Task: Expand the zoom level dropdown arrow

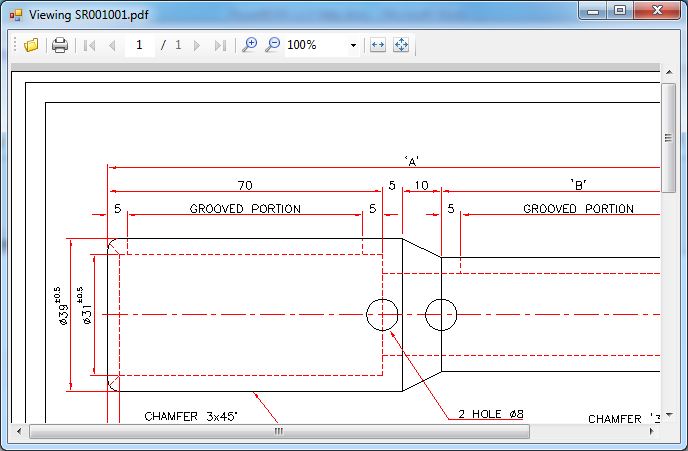Action: 353,46
